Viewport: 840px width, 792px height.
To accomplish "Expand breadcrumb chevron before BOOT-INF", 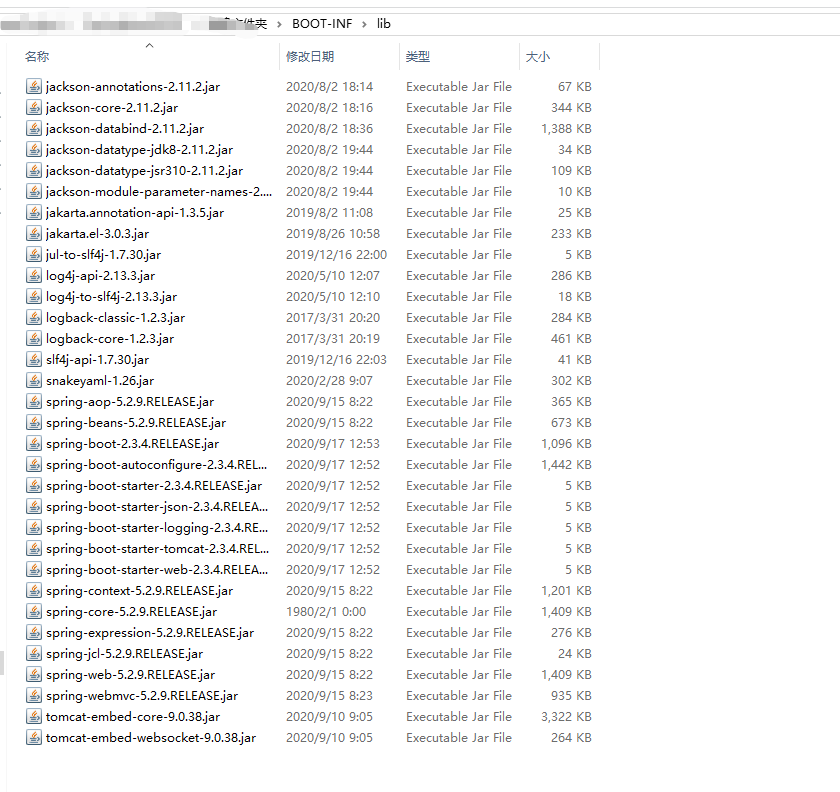I will coord(279,24).
